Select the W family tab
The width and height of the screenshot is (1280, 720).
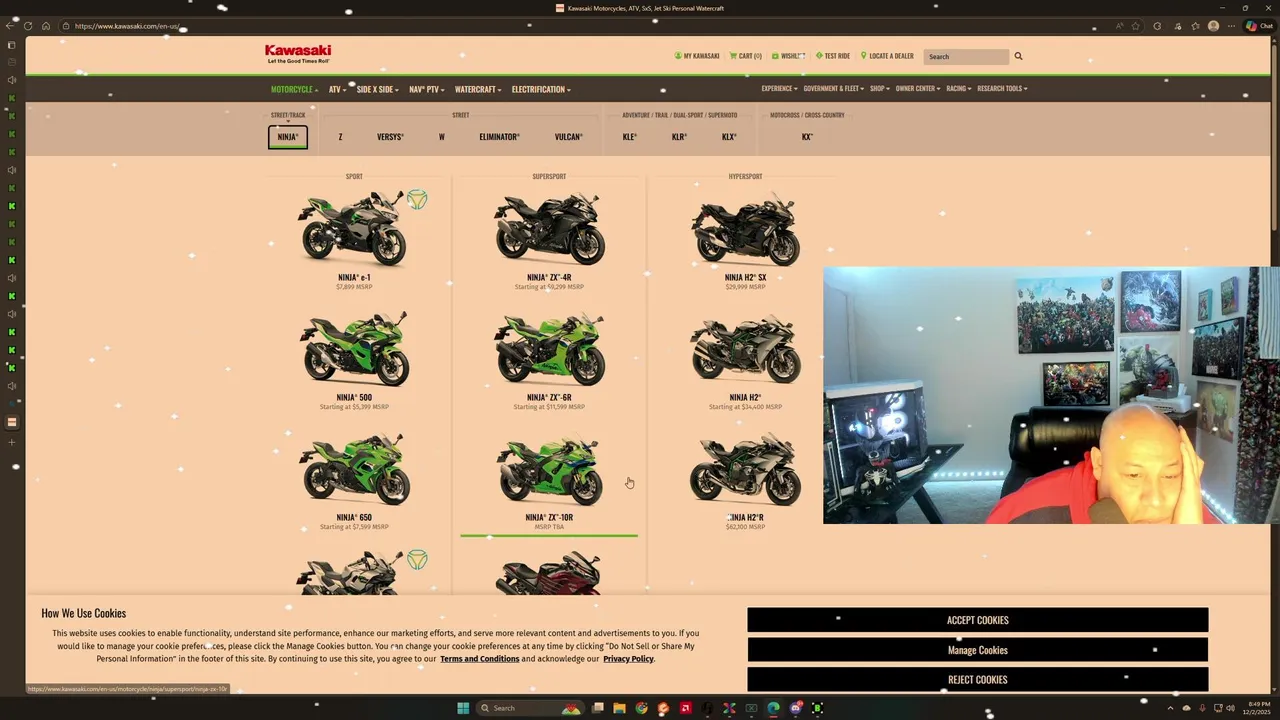point(441,137)
